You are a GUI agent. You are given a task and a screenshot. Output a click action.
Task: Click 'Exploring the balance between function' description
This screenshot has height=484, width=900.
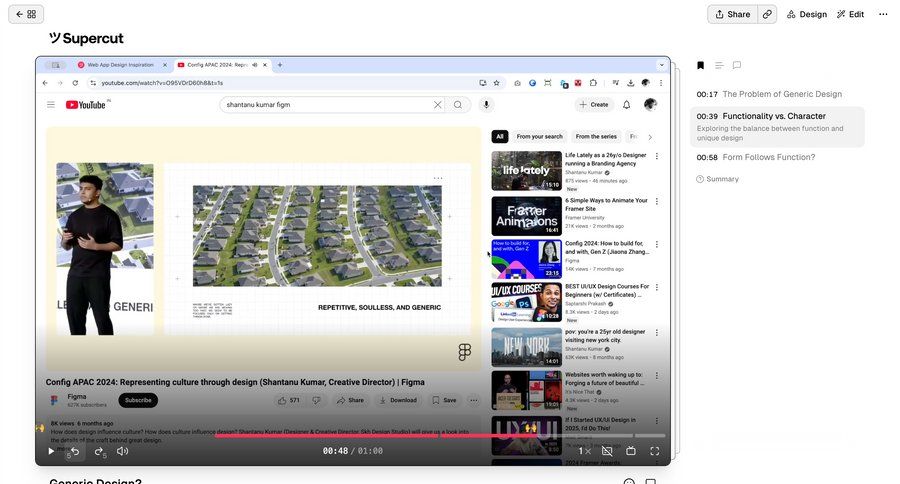coord(770,133)
